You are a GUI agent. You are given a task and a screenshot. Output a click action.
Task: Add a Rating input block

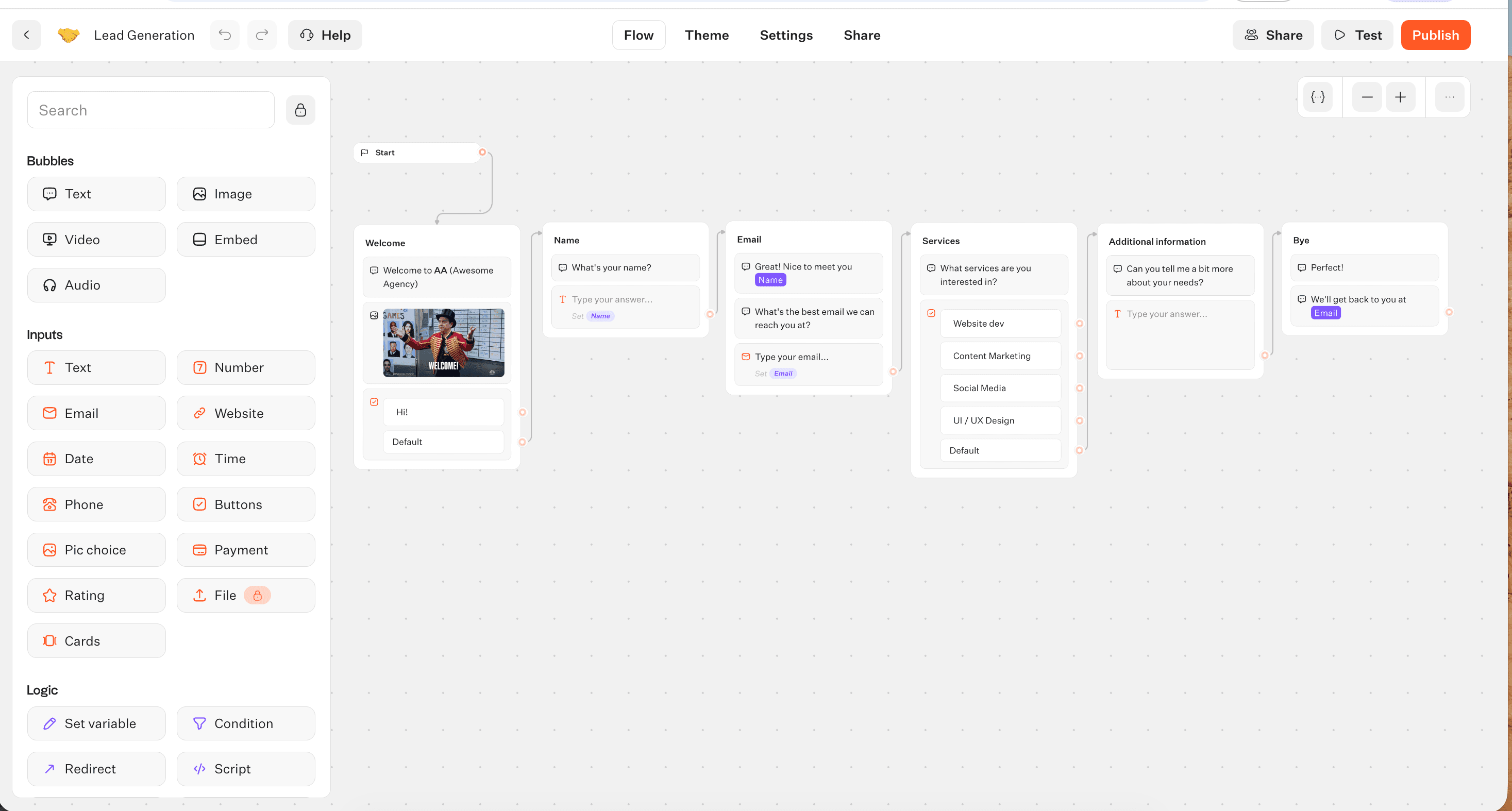click(96, 595)
